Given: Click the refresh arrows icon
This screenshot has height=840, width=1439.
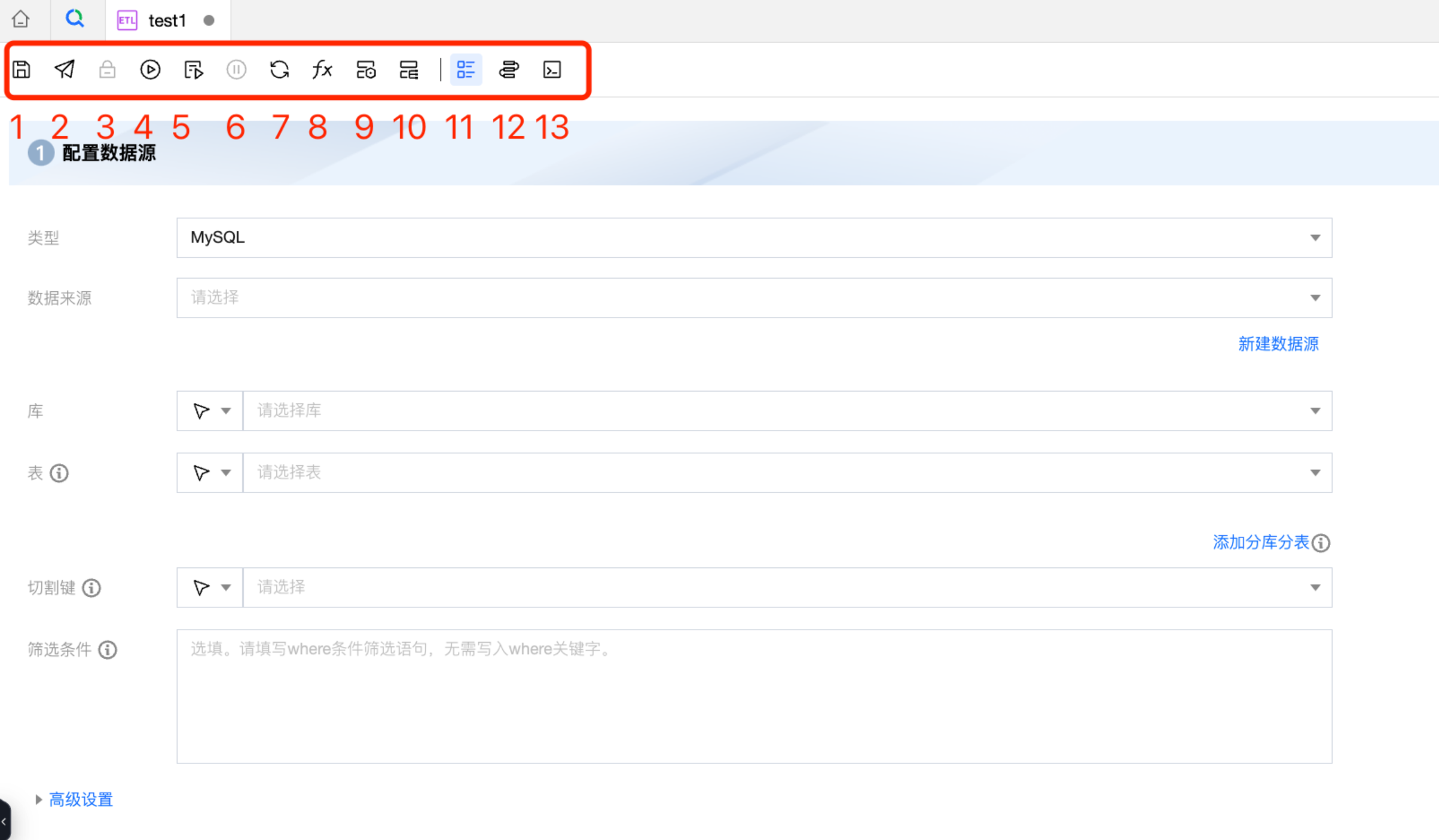Looking at the screenshot, I should pyautogui.click(x=279, y=70).
